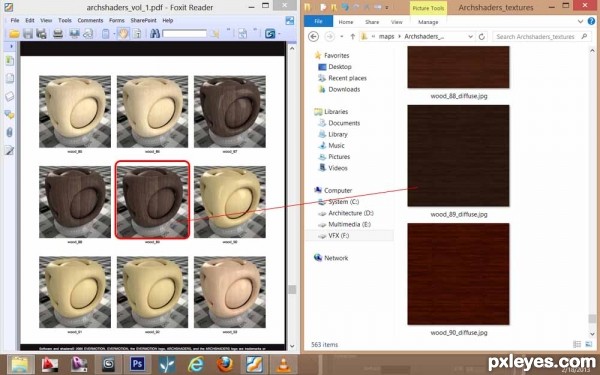Launch Internet Explorer from the taskbar

pos(196,364)
